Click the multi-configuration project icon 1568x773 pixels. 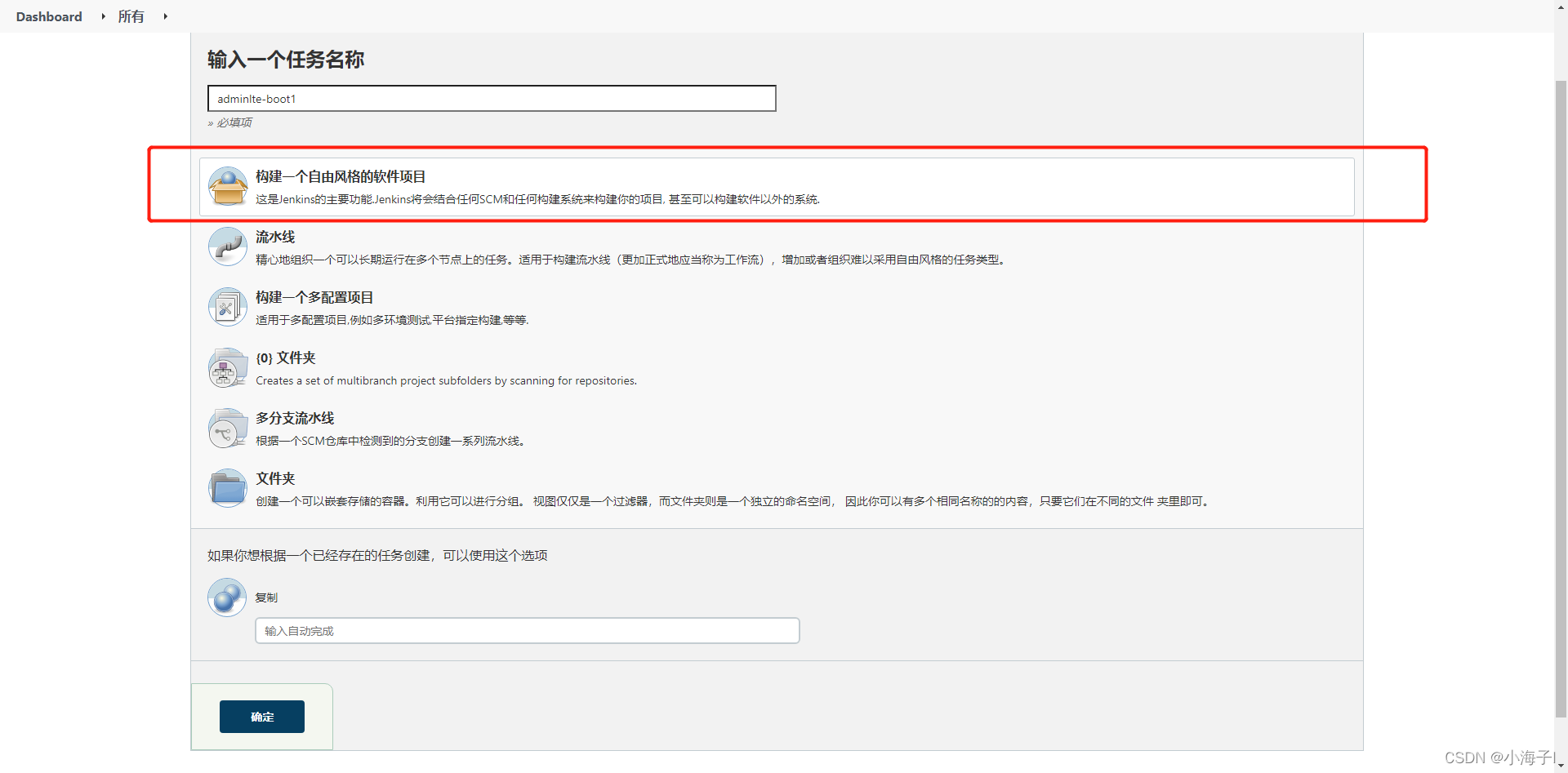[x=228, y=307]
